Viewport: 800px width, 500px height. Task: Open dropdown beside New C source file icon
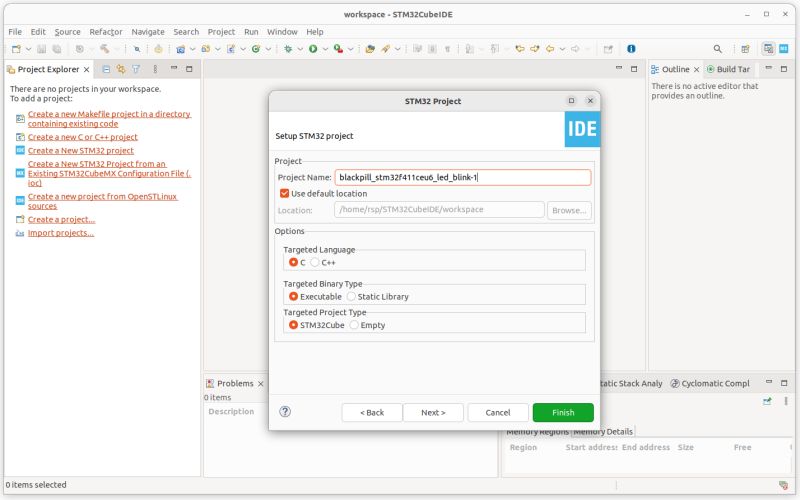click(x=243, y=49)
